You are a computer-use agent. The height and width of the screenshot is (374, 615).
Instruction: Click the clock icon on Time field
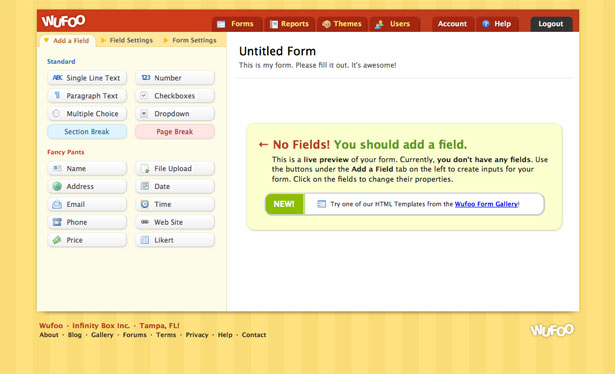coord(145,204)
